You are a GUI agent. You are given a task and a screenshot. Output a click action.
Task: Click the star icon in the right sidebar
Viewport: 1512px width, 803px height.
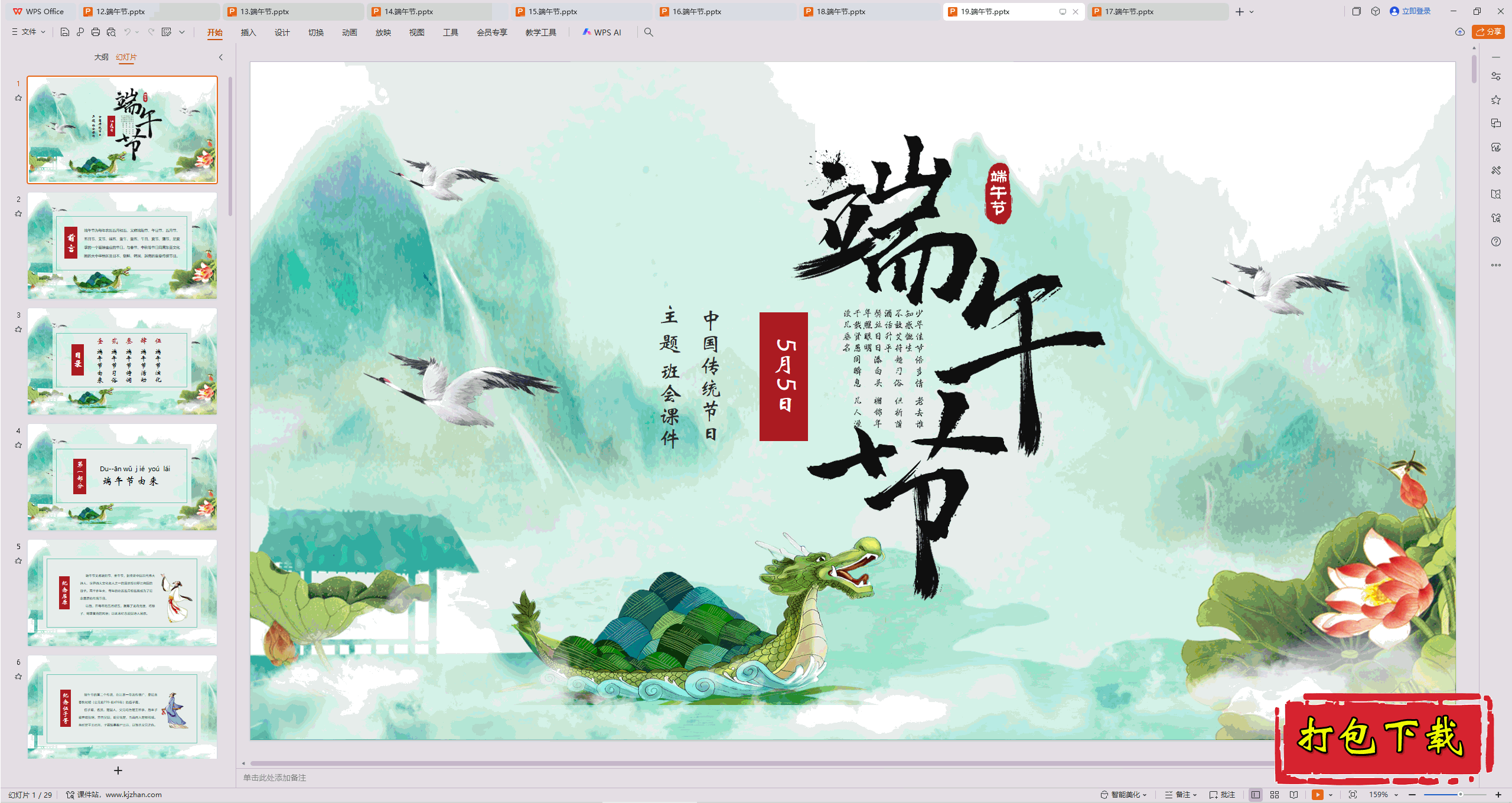(1495, 100)
